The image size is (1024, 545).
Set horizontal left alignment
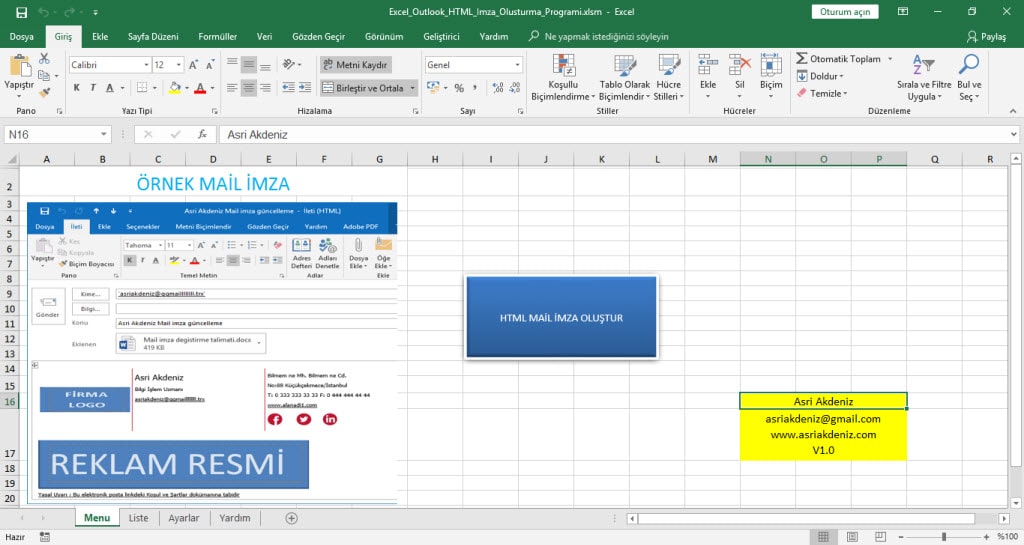[x=232, y=87]
